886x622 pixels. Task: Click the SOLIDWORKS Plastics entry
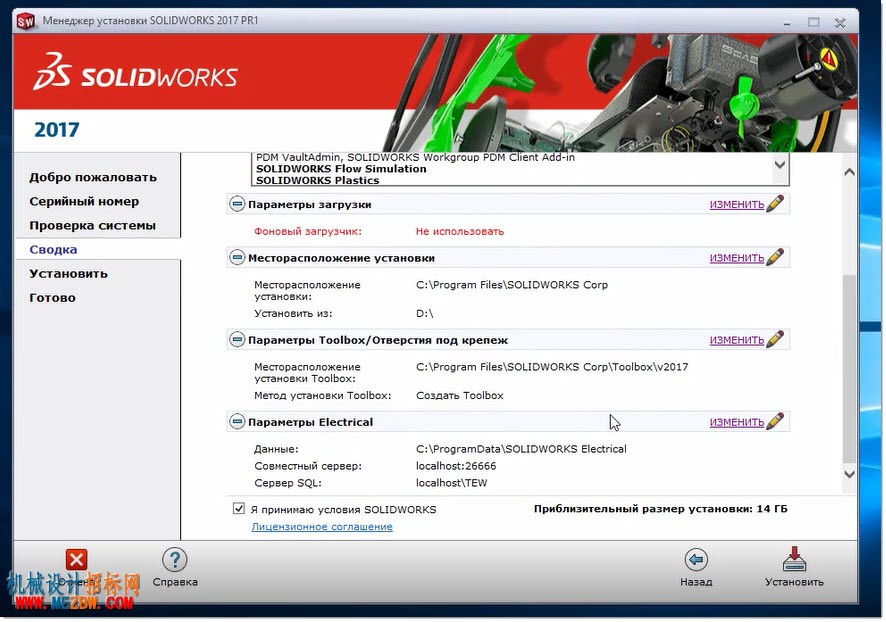point(318,181)
